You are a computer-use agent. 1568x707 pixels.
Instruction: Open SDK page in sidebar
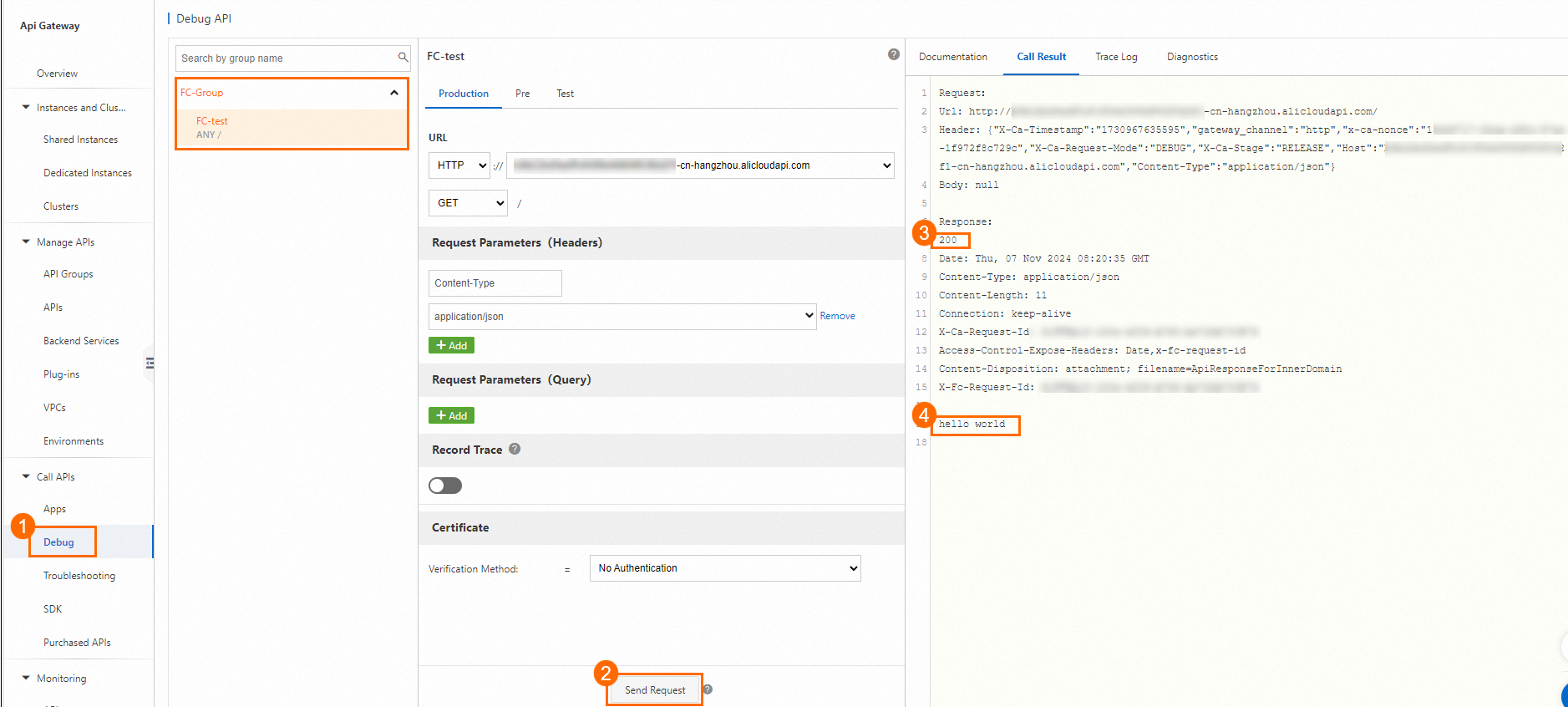coord(53,609)
